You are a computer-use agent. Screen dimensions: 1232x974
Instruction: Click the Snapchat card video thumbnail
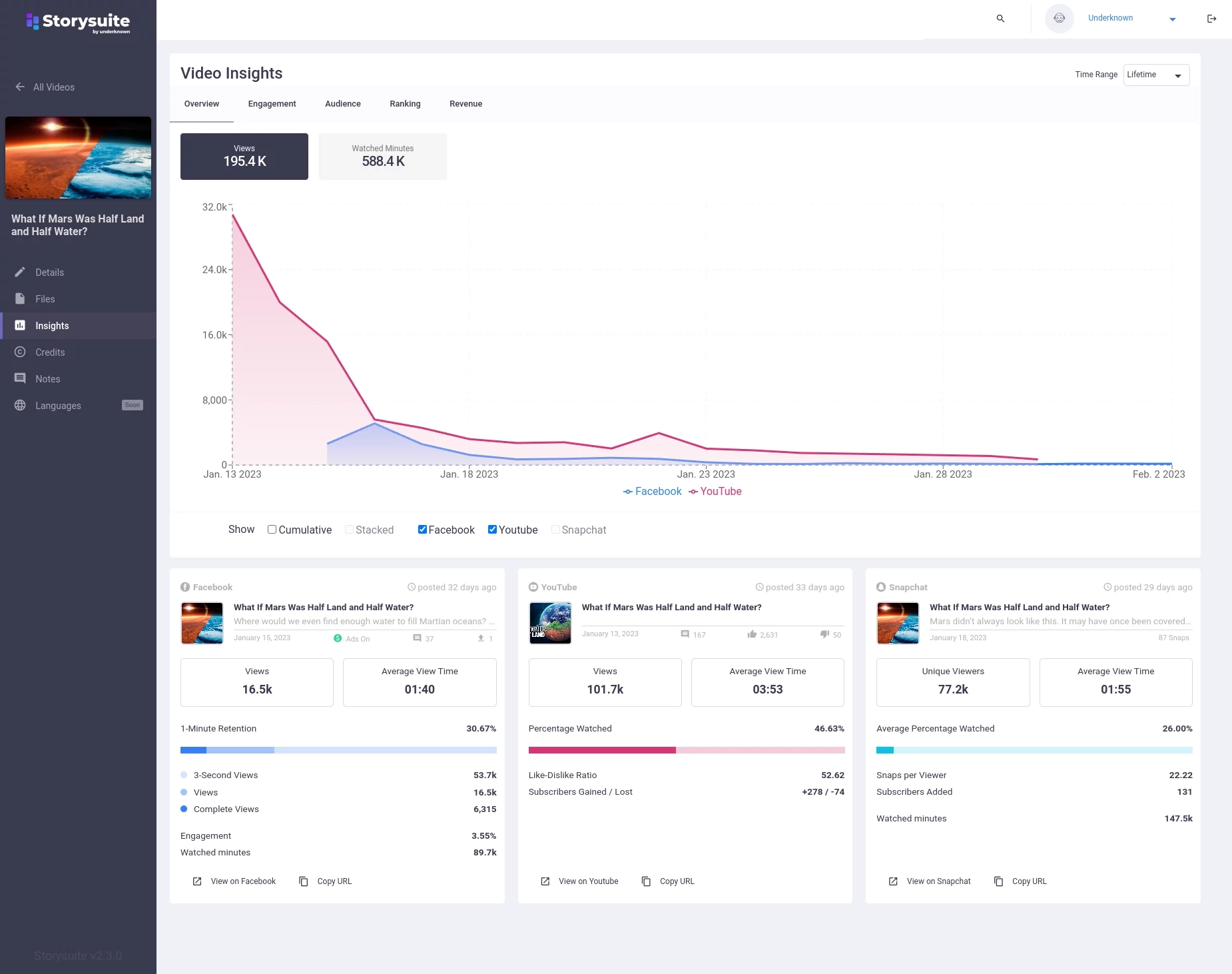[x=898, y=624]
